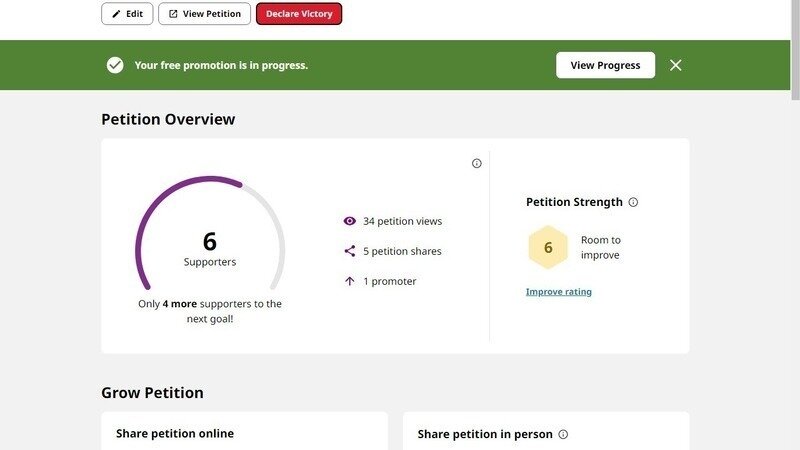The width and height of the screenshot is (800, 450).
Task: Click the yellow hexagon strength score badge
Action: [x=548, y=247]
